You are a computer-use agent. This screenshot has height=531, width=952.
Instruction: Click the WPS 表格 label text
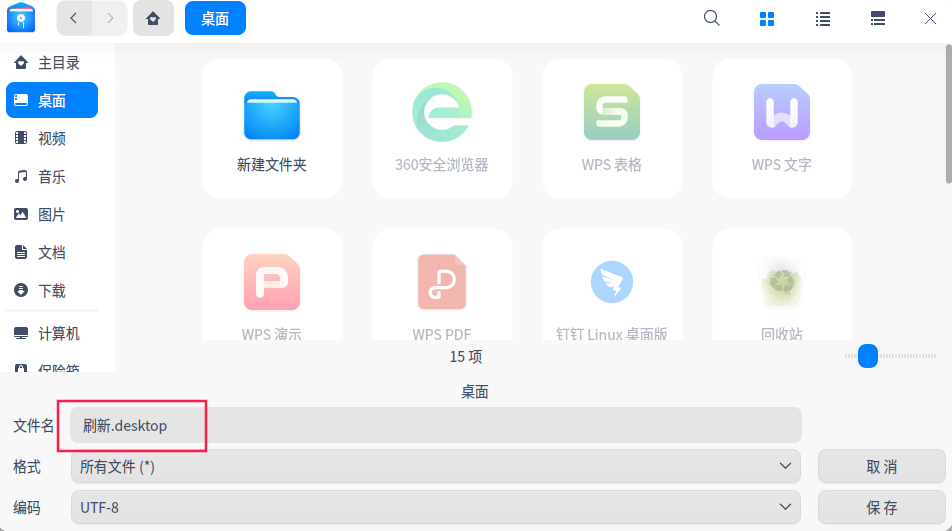612,164
